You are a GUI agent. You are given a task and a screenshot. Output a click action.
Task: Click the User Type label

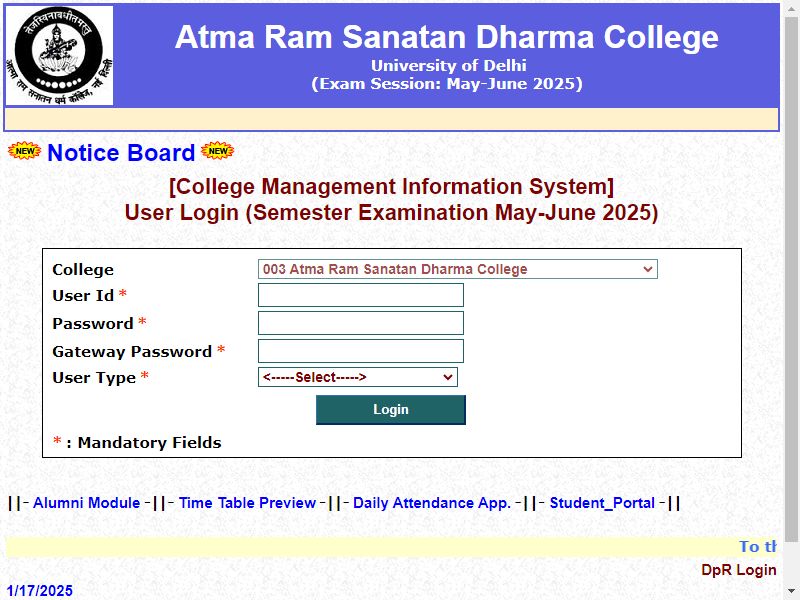[x=94, y=378]
